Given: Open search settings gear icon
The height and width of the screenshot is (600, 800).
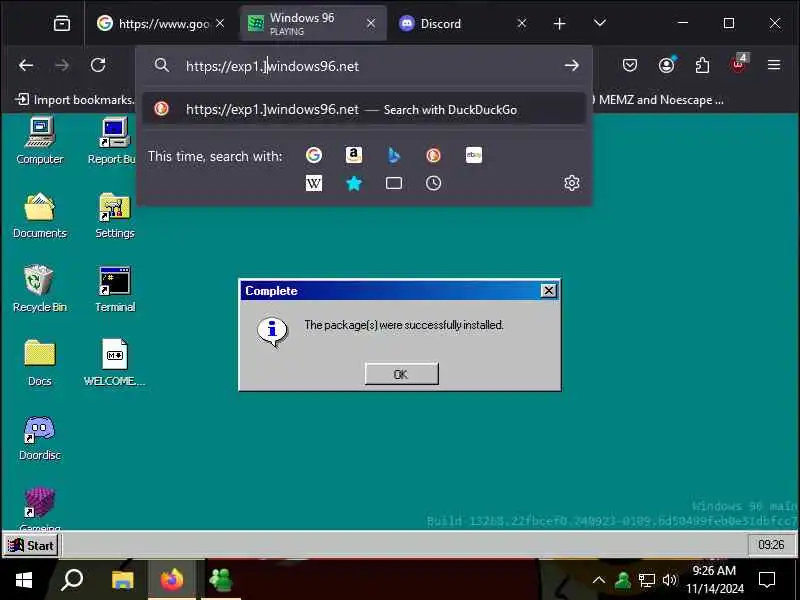Looking at the screenshot, I should (x=571, y=183).
